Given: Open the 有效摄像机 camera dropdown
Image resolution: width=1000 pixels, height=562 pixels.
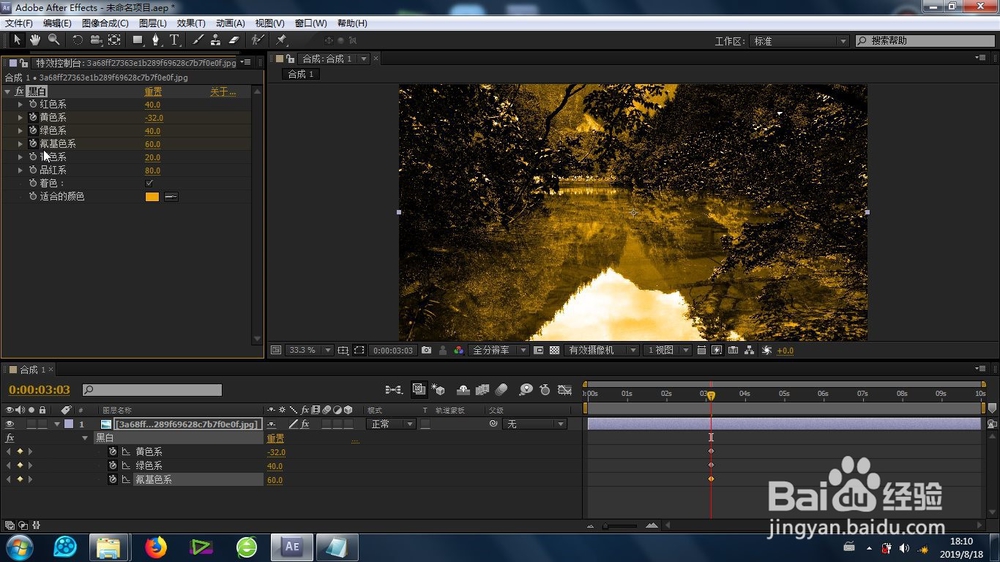Looking at the screenshot, I should click(601, 350).
